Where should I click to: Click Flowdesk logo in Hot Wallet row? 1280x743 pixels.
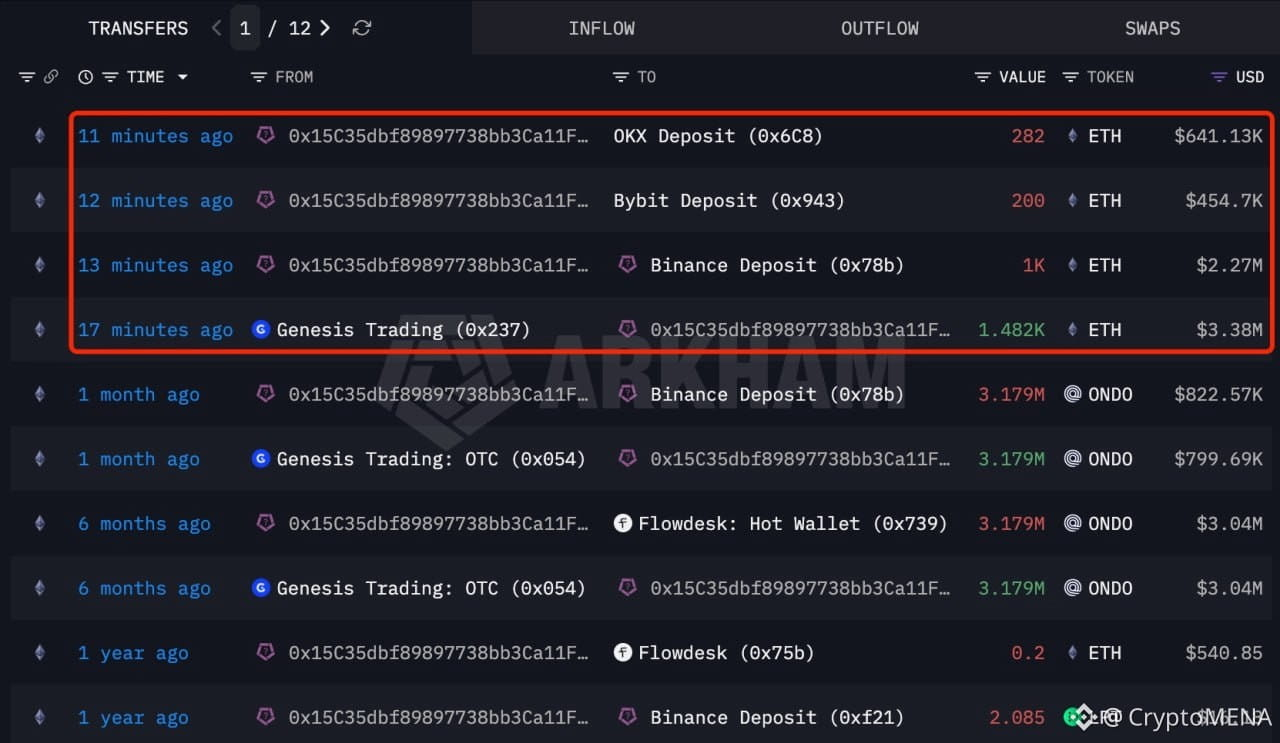click(x=622, y=523)
